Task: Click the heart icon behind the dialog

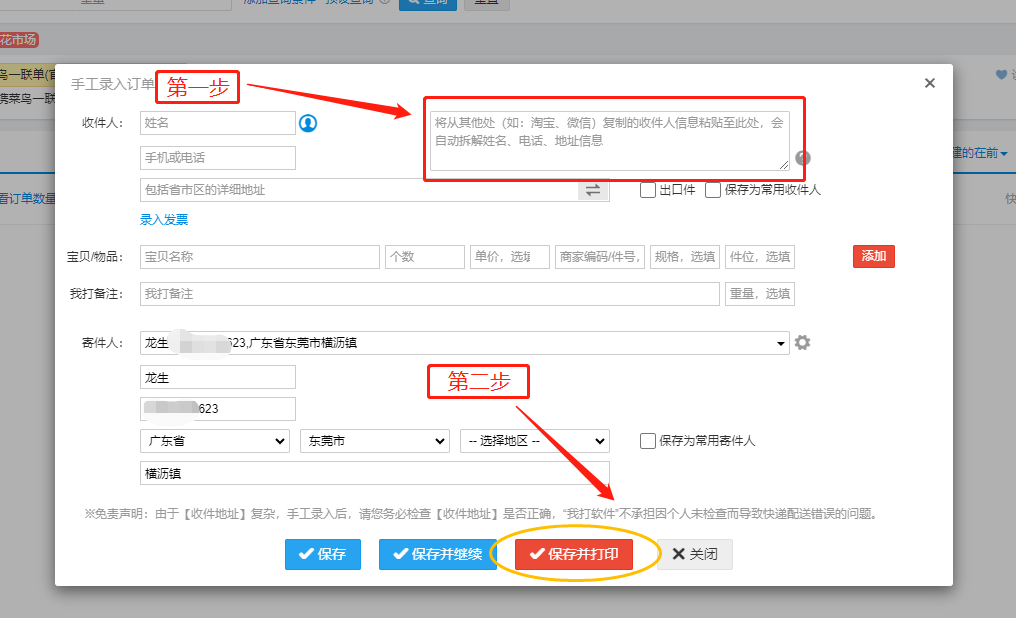Action: [1001, 74]
